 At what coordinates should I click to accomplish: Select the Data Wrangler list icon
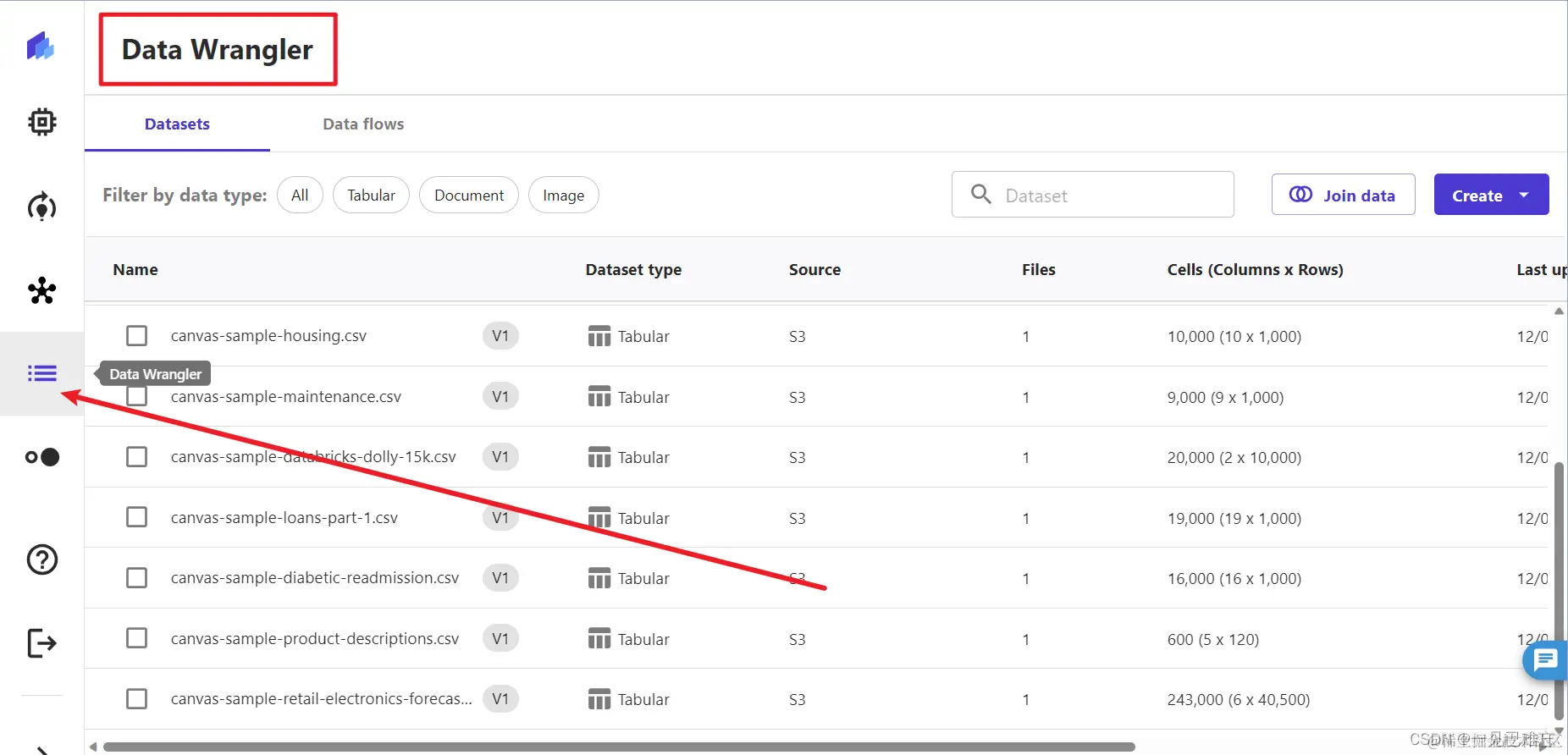[41, 373]
